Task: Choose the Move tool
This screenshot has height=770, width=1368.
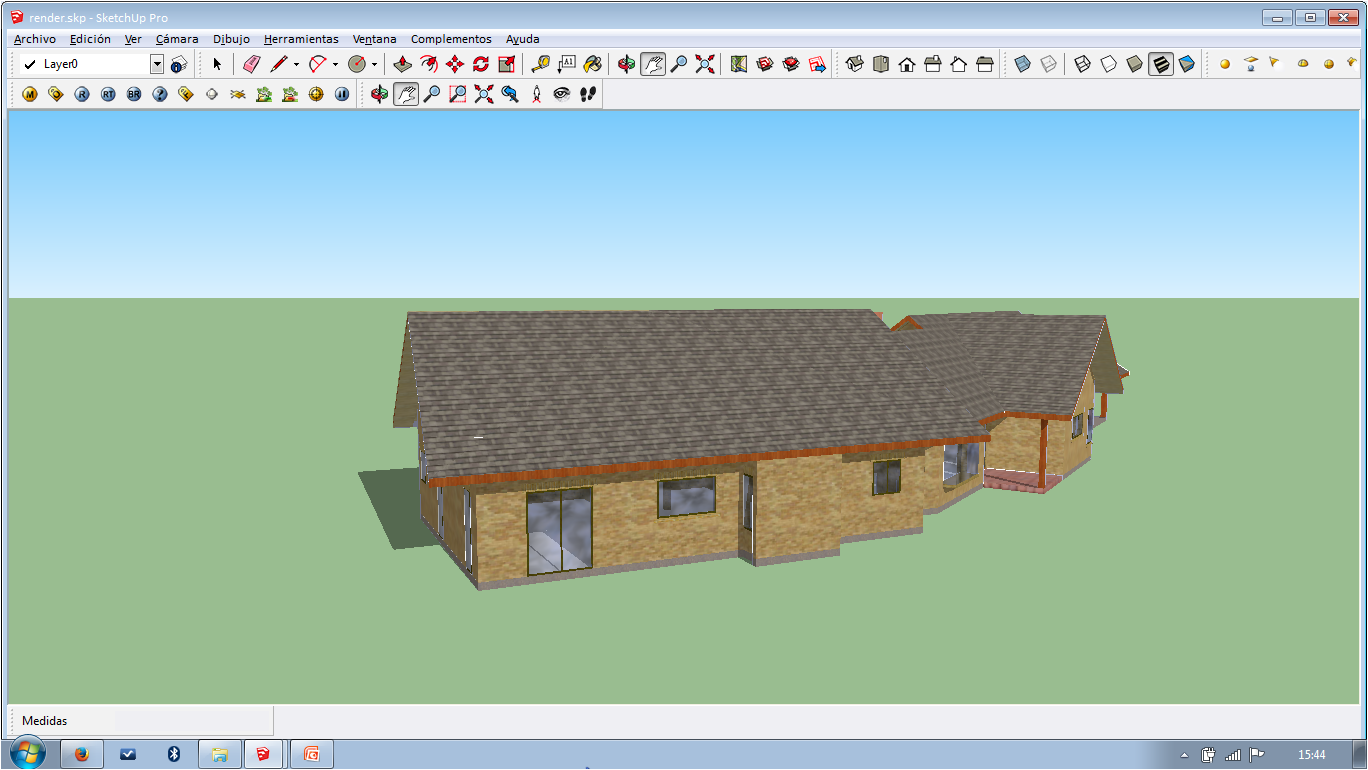Action: (455, 64)
